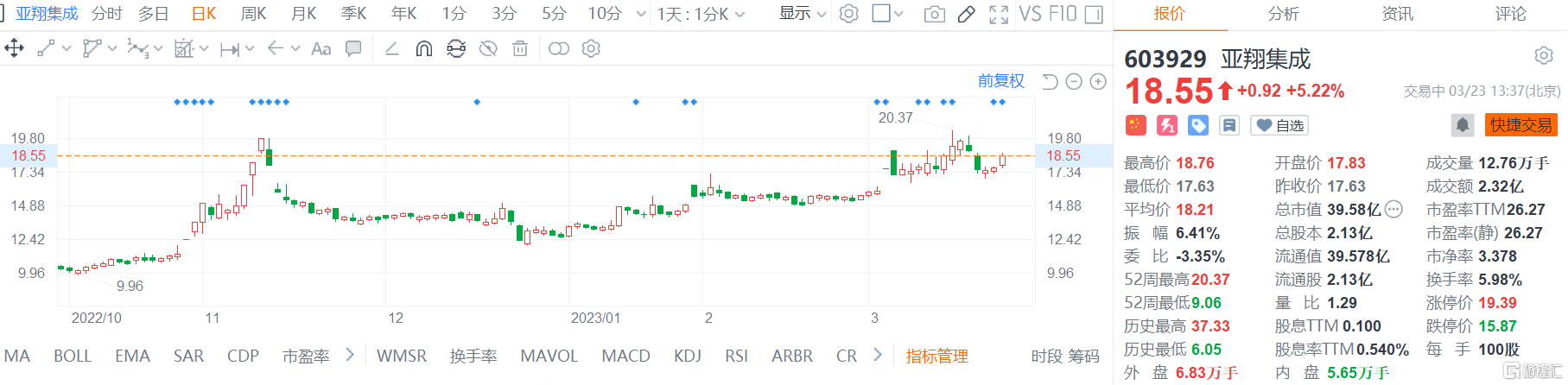
Task: Delete drawings with trash can icon
Action: 520,48
